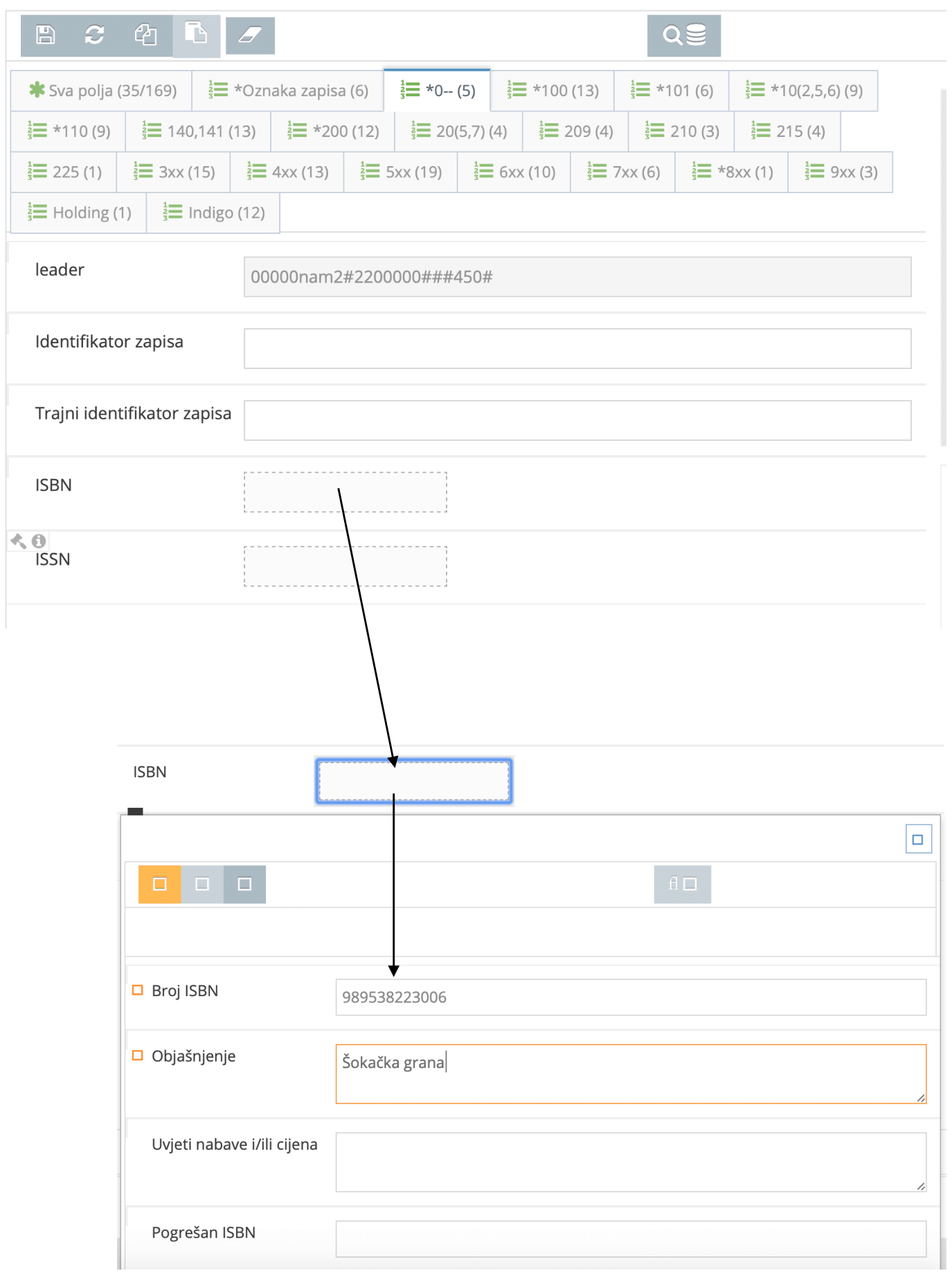
Task: Click the Uvjeti nabave i/ili cijena textarea
Action: tap(630, 1162)
